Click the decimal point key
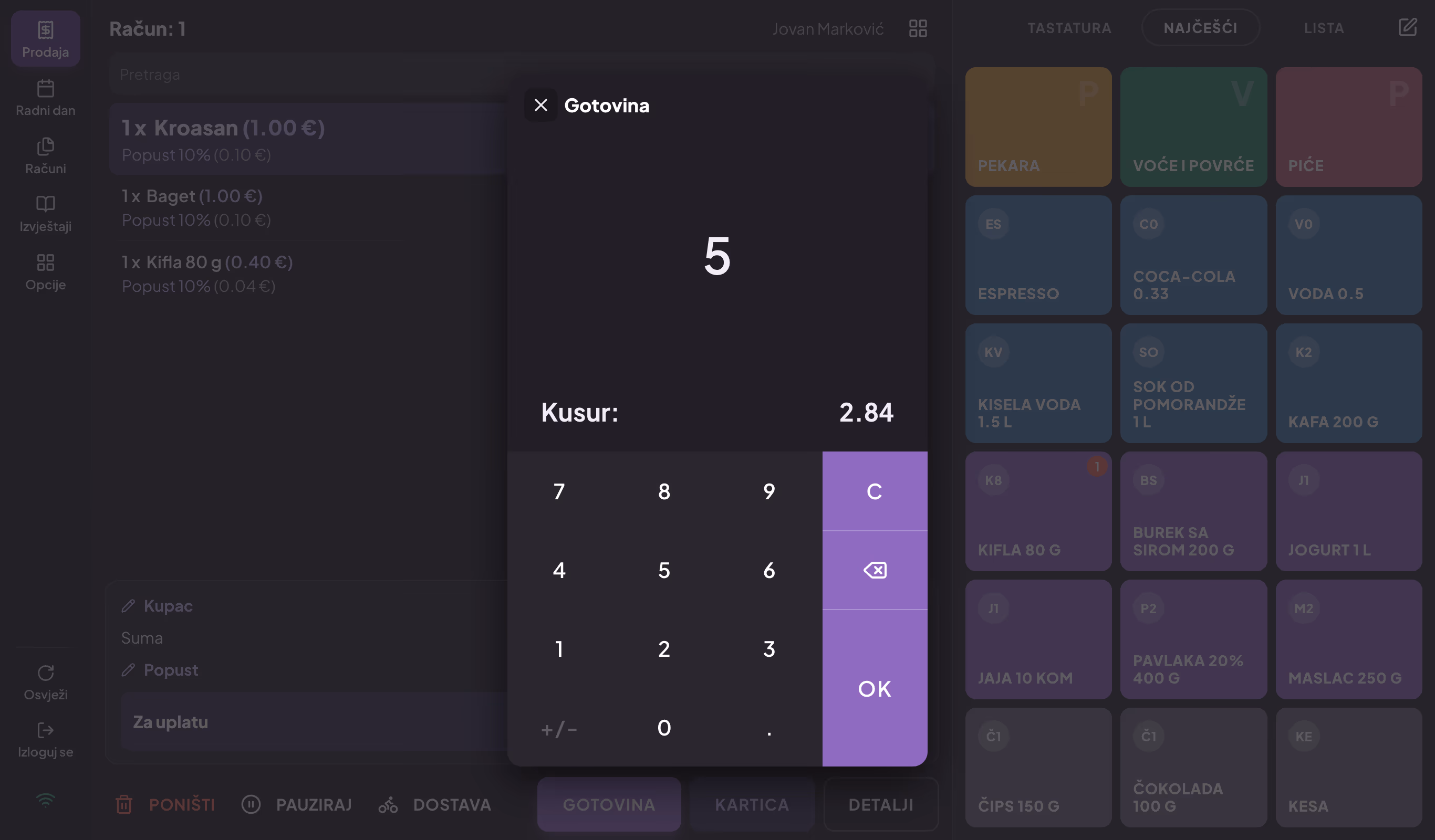Viewport: 1435px width, 840px height. [x=769, y=728]
